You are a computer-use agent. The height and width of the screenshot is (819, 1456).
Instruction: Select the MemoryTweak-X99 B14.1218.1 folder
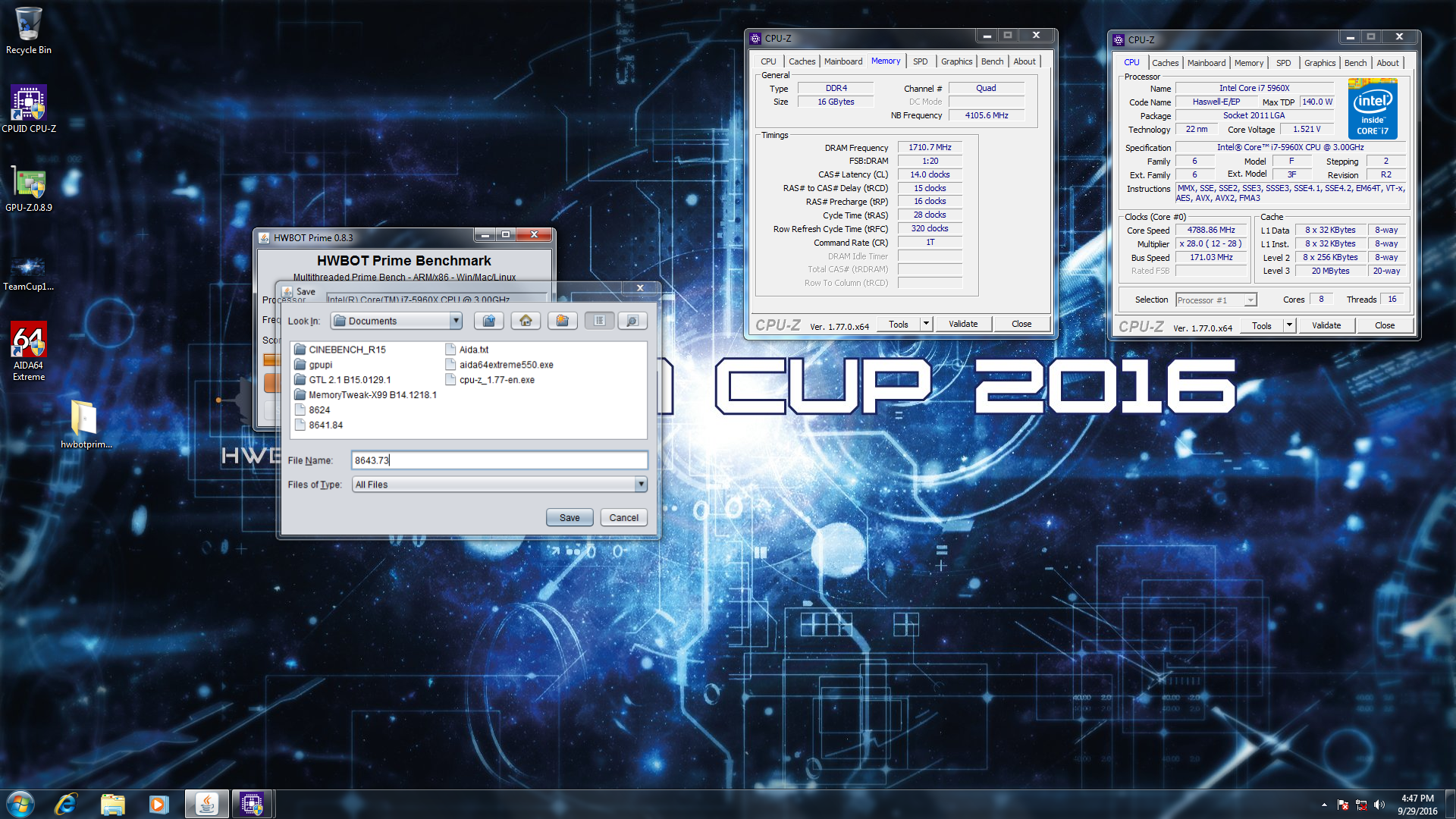pos(365,395)
